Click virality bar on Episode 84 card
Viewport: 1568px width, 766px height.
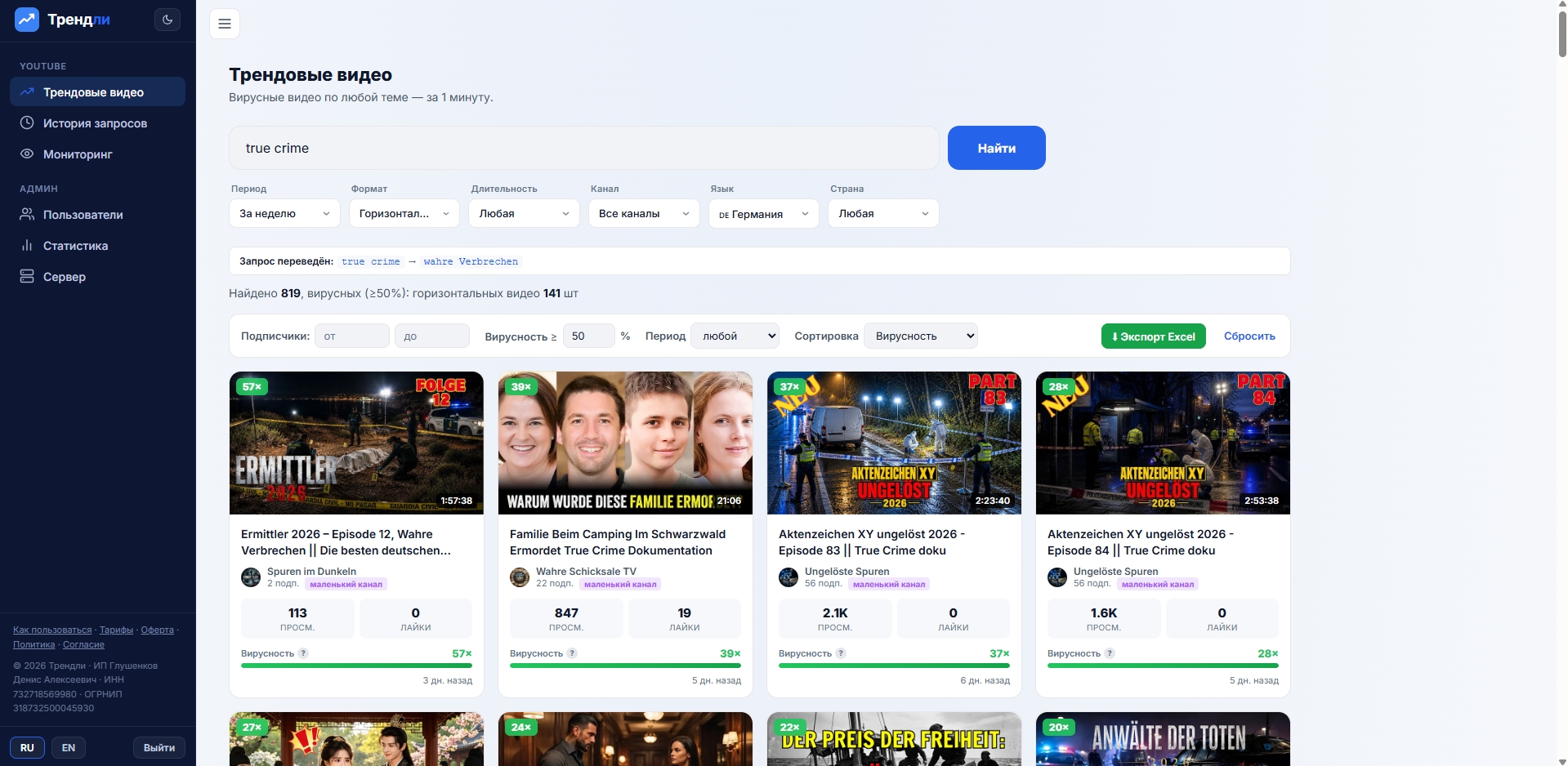click(1163, 666)
